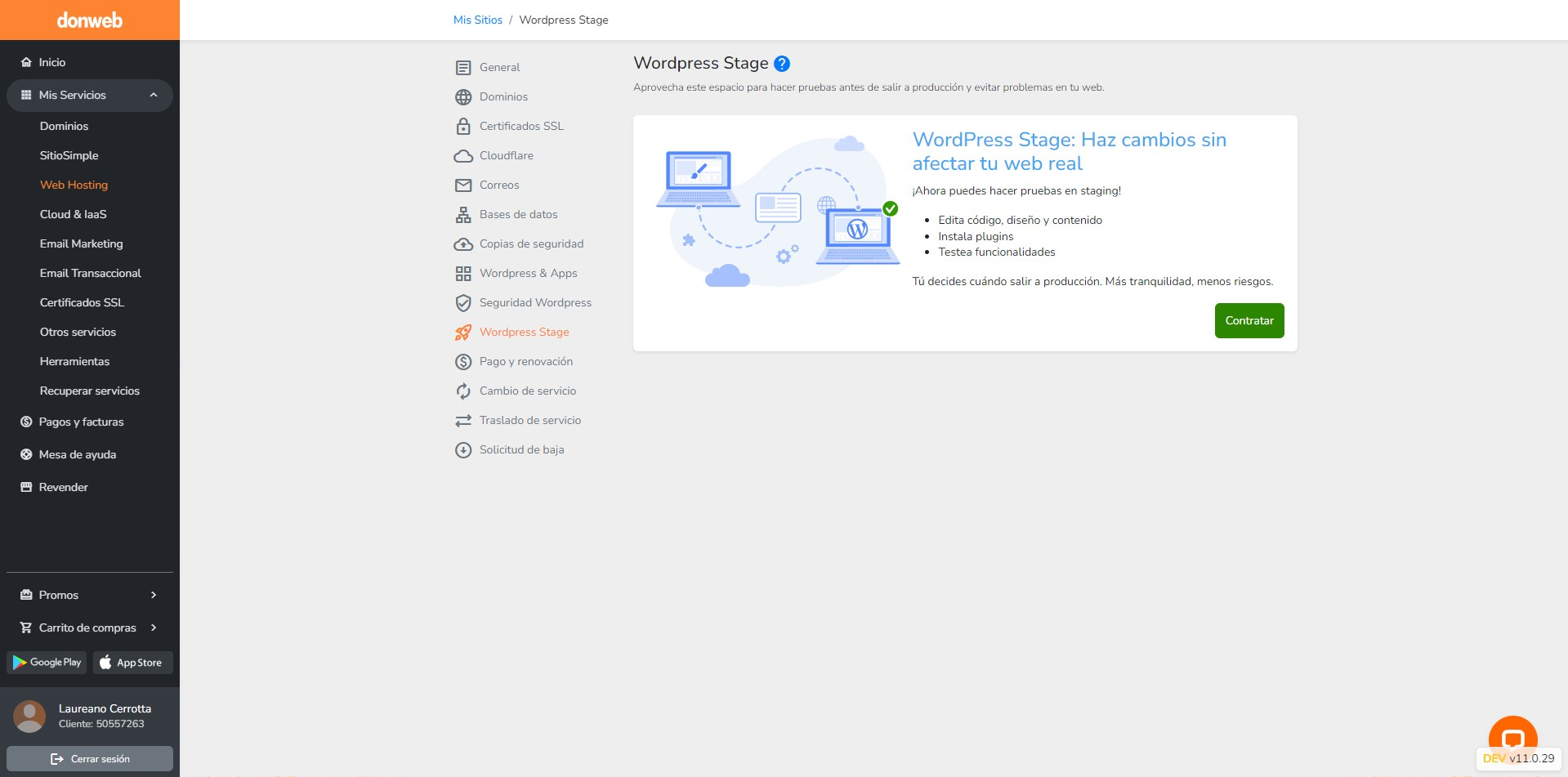
Task: Open Pago y renovación tab label
Action: point(526,361)
